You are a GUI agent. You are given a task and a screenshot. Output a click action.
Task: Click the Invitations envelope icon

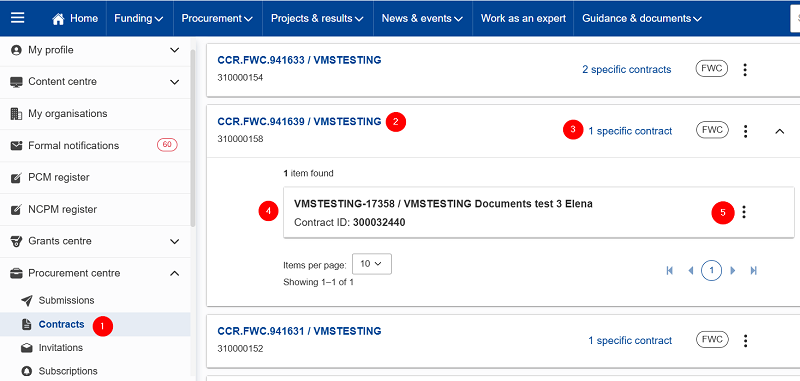pos(27,348)
